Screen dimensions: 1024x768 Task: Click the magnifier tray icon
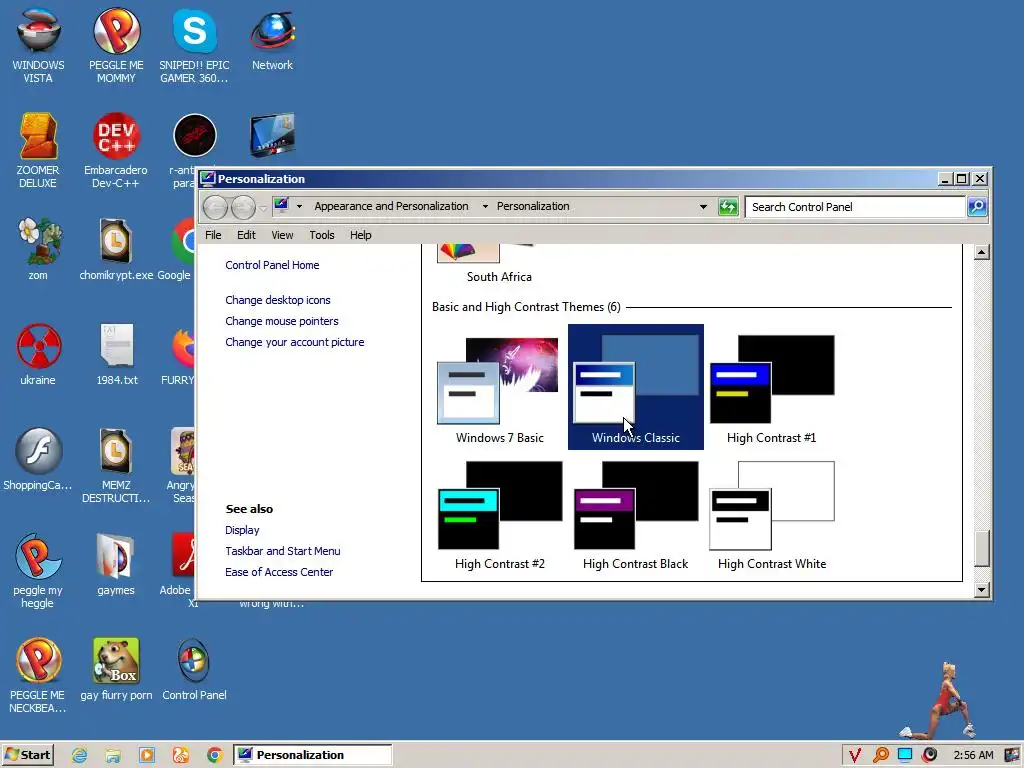click(881, 755)
